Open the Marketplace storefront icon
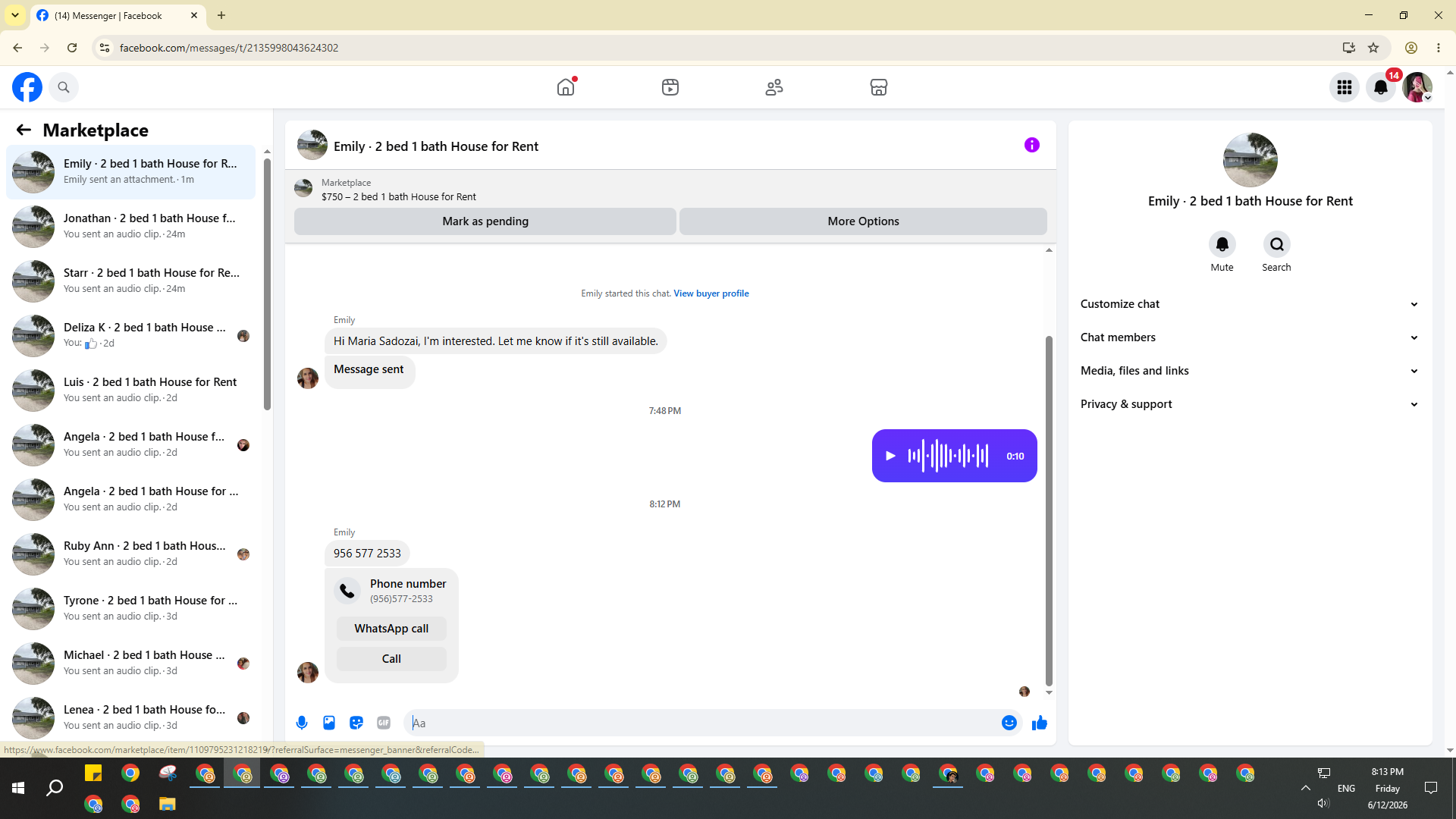The height and width of the screenshot is (819, 1456). click(879, 87)
